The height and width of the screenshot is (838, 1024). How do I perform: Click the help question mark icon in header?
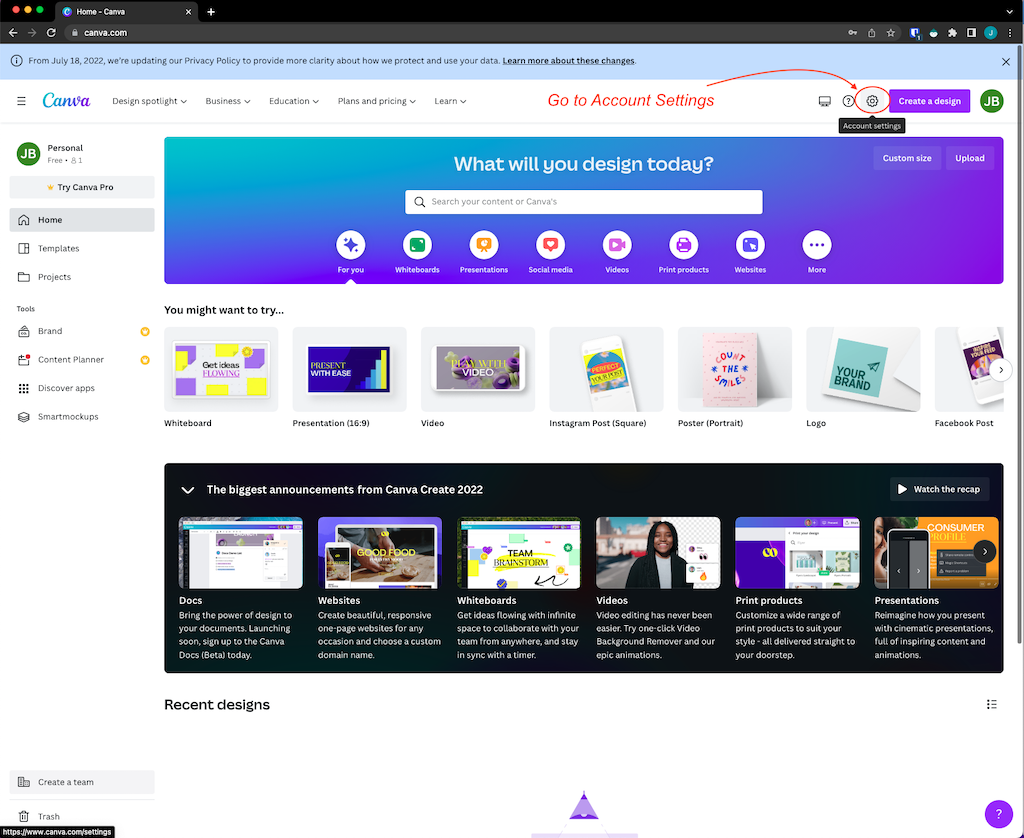point(848,101)
